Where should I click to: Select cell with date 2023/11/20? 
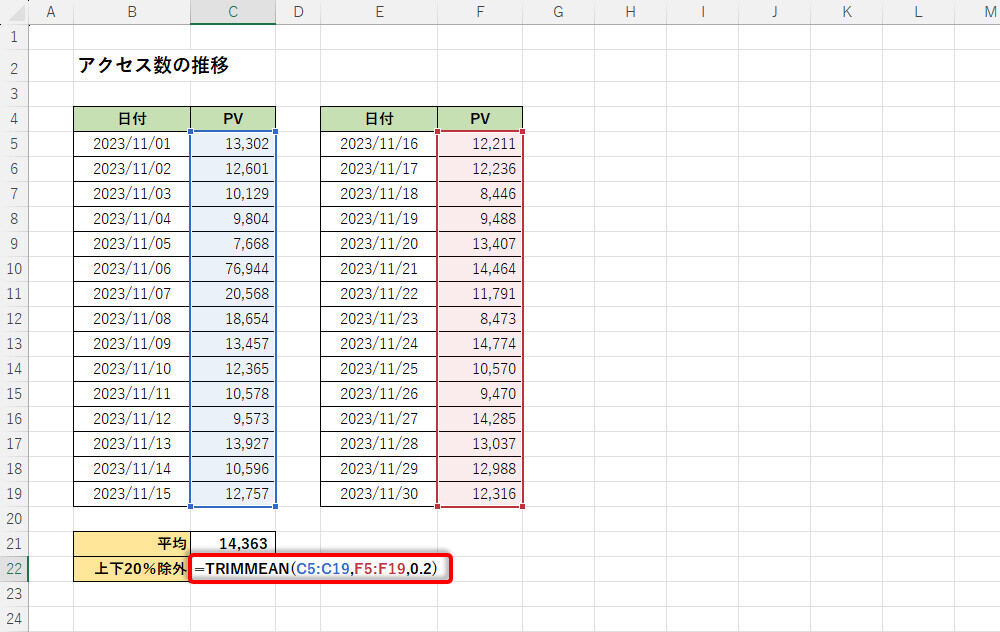(x=379, y=244)
